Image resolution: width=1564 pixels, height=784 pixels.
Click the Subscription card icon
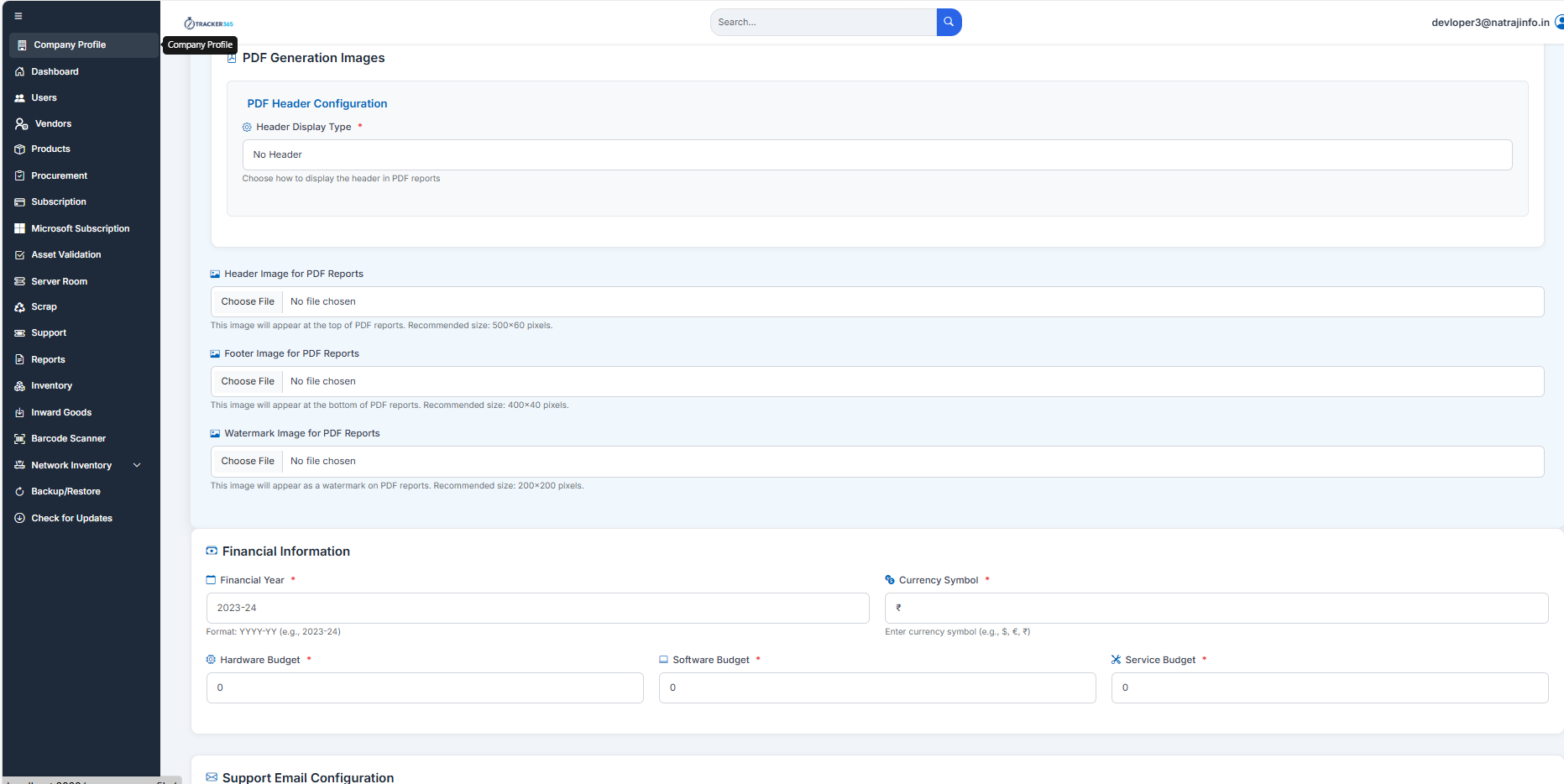(19, 202)
